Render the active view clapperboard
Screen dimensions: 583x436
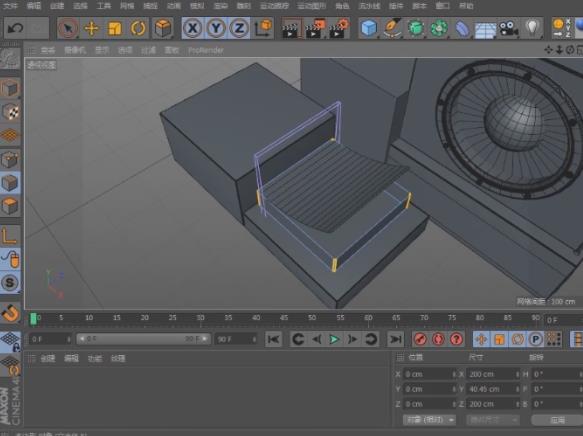click(x=290, y=29)
